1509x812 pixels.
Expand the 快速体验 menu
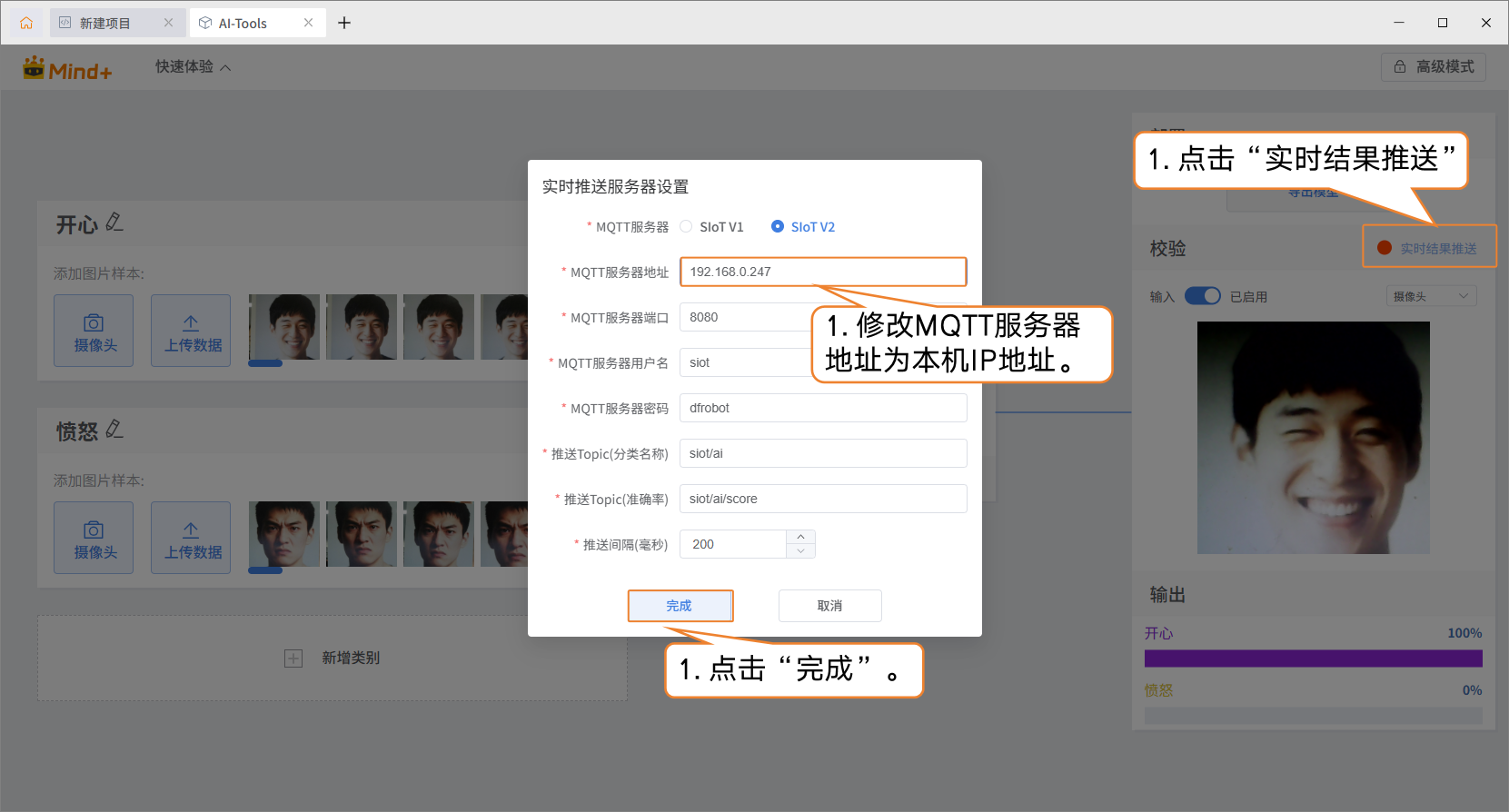coord(193,67)
